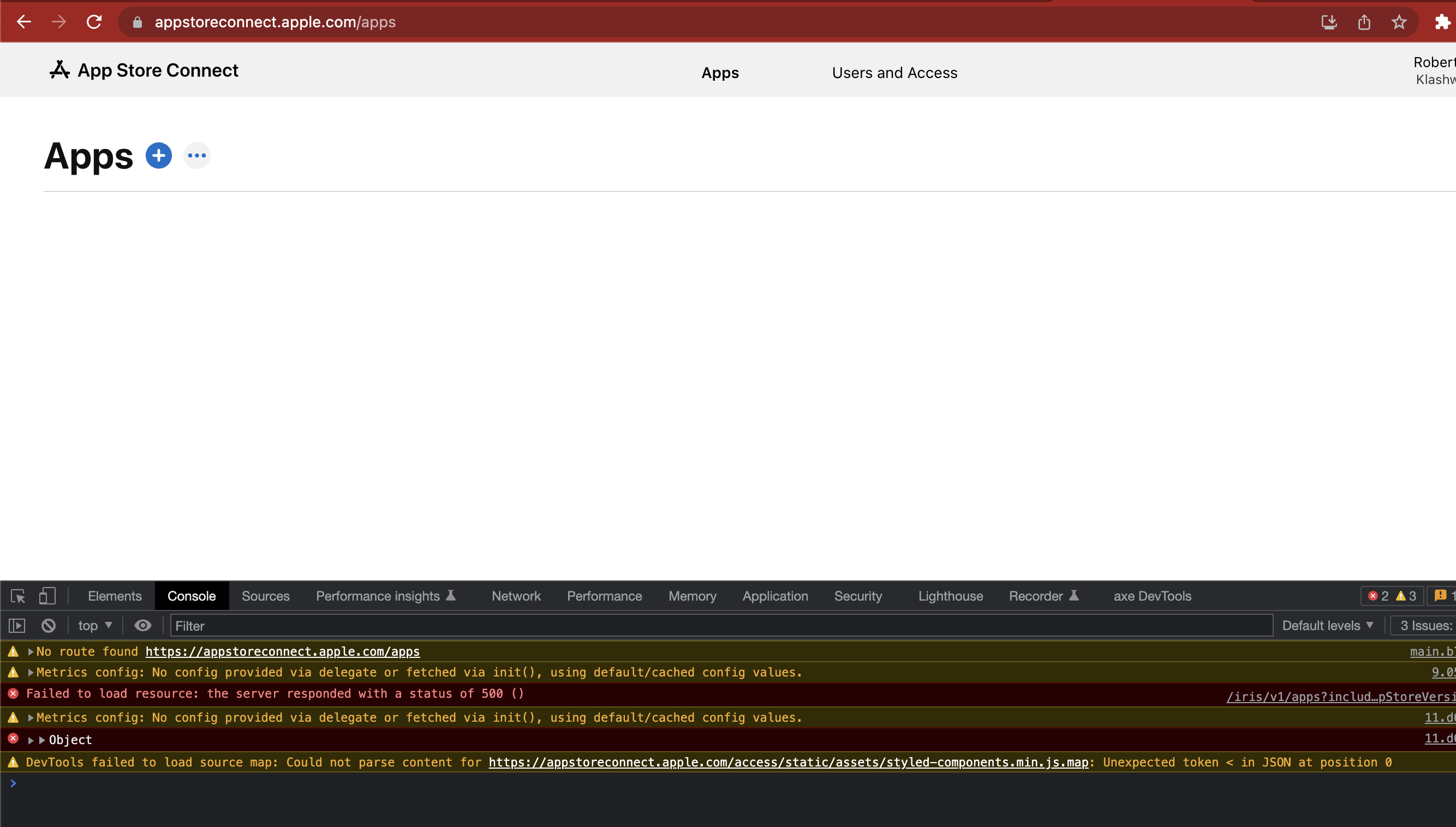Viewport: 1456px width, 827px height.
Task: Open the top context dropdown
Action: 95,625
